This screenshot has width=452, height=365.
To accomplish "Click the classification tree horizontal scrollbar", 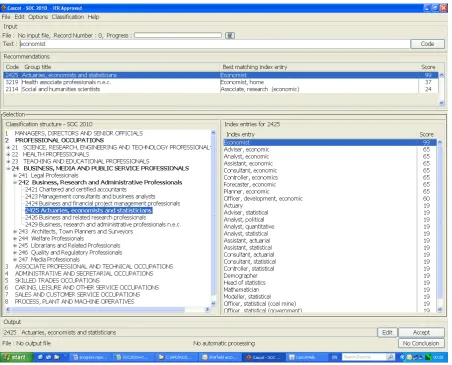I will pyautogui.click(x=108, y=309).
